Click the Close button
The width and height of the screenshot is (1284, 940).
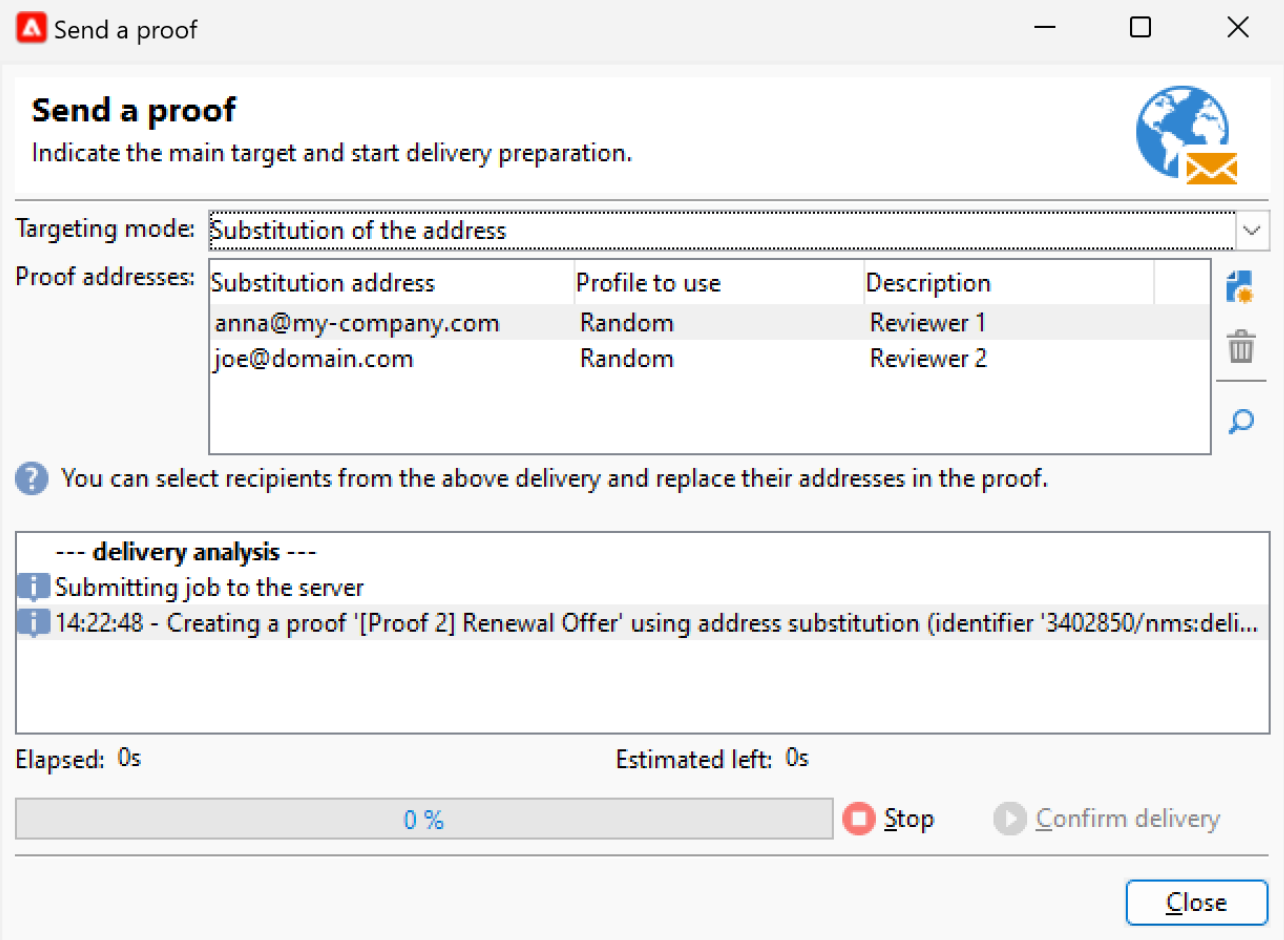click(x=1195, y=902)
